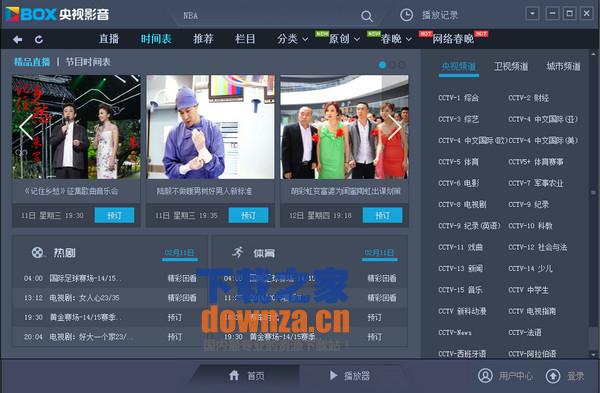Select channel CCTV-14 少儿
Image resolution: width=600 pixels, height=393 pixels.
pos(530,269)
